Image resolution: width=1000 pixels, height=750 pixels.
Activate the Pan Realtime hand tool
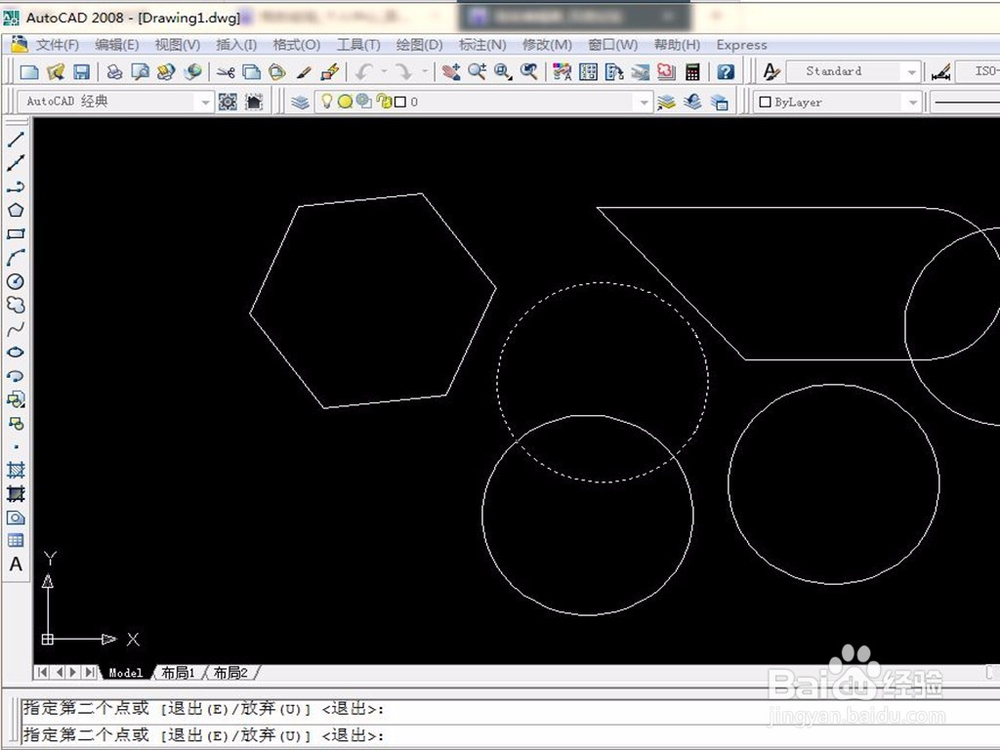451,71
